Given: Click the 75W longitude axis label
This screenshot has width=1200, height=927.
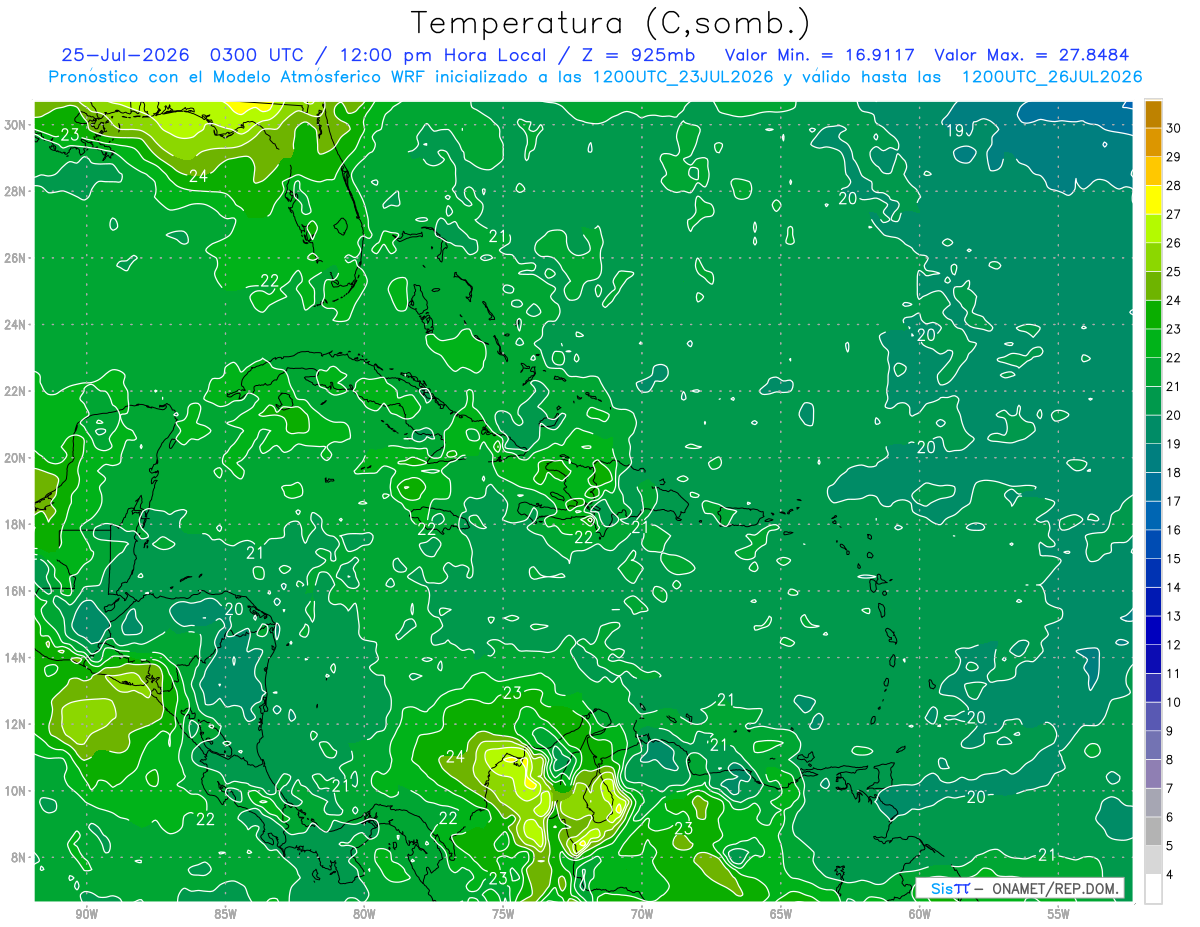Looking at the screenshot, I should [x=503, y=914].
